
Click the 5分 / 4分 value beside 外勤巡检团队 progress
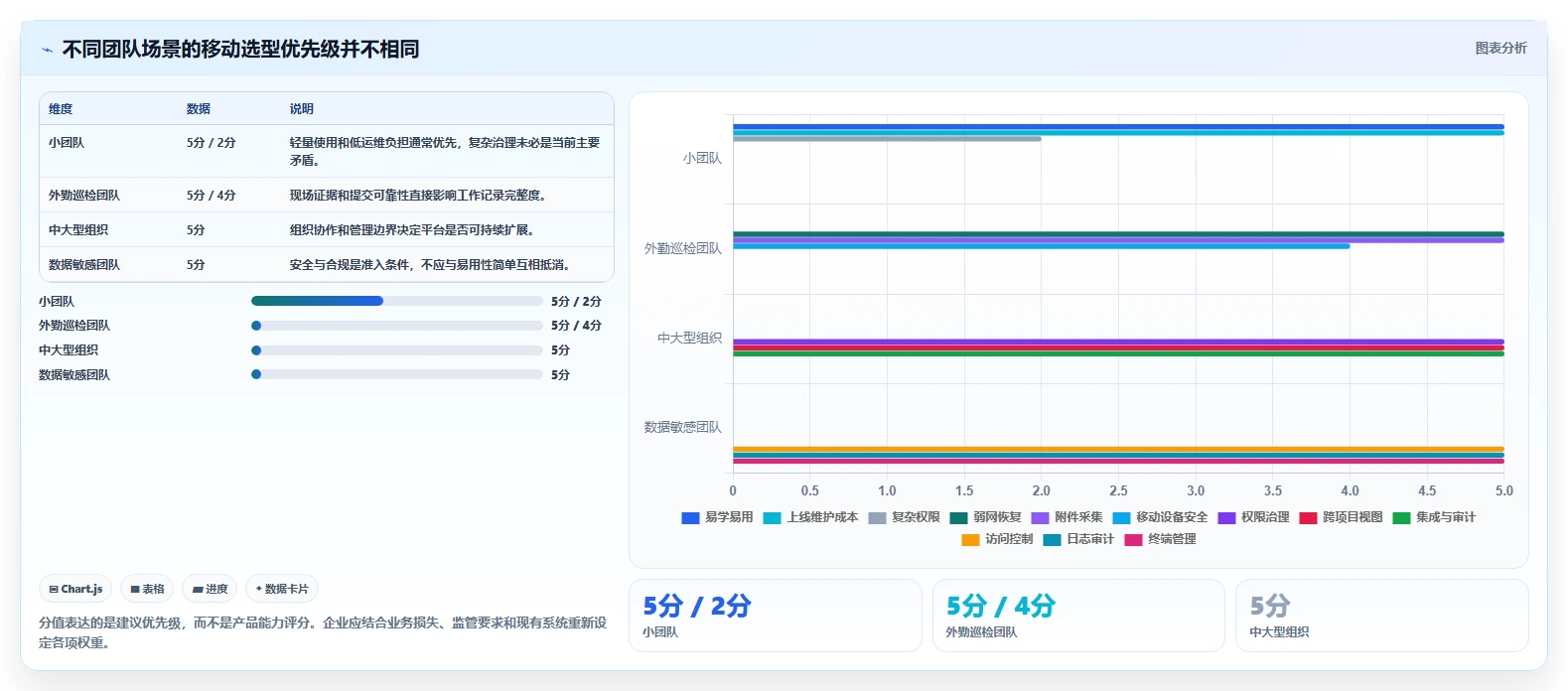pyautogui.click(x=576, y=326)
